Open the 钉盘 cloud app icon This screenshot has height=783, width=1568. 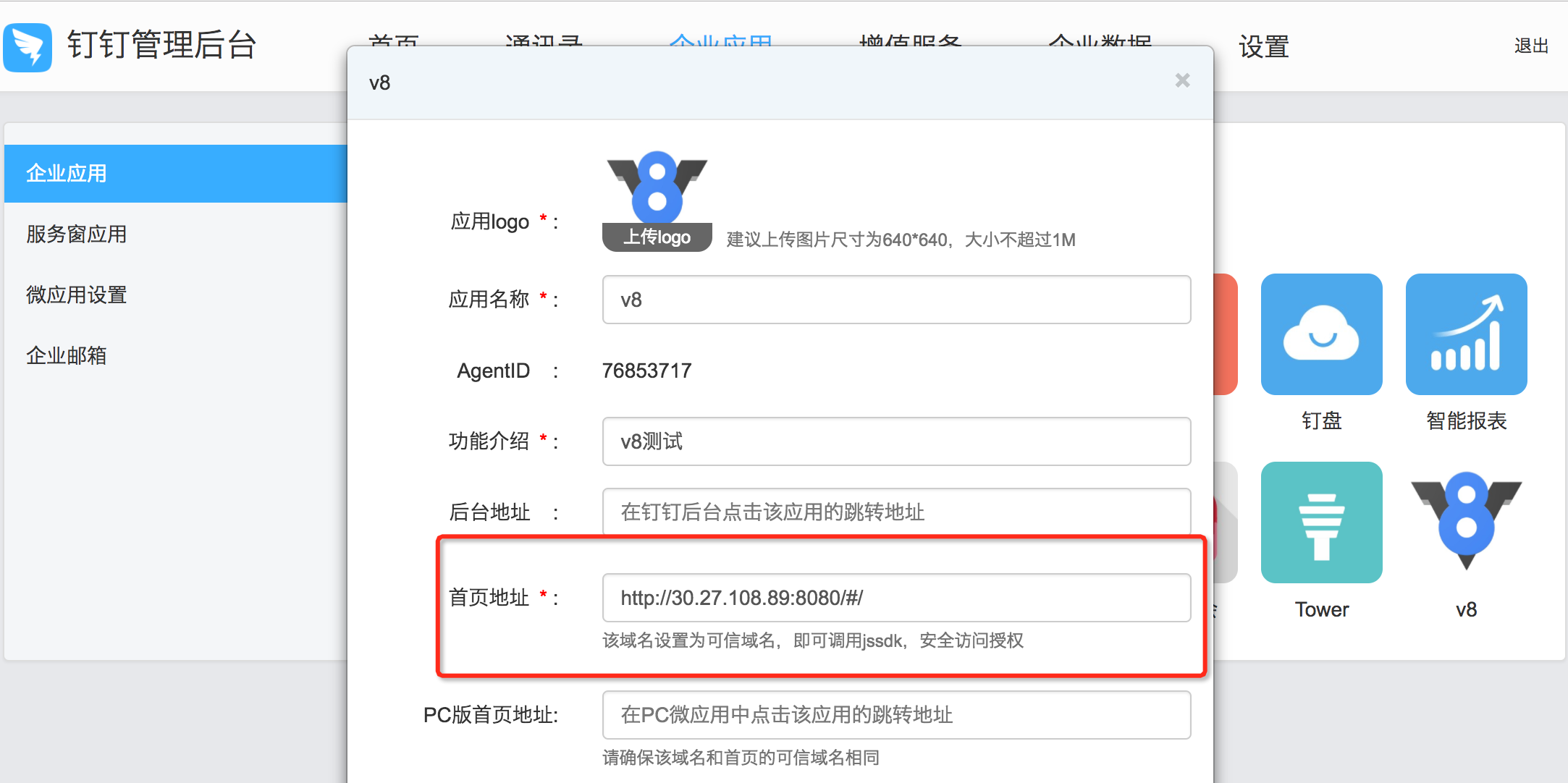(1321, 334)
